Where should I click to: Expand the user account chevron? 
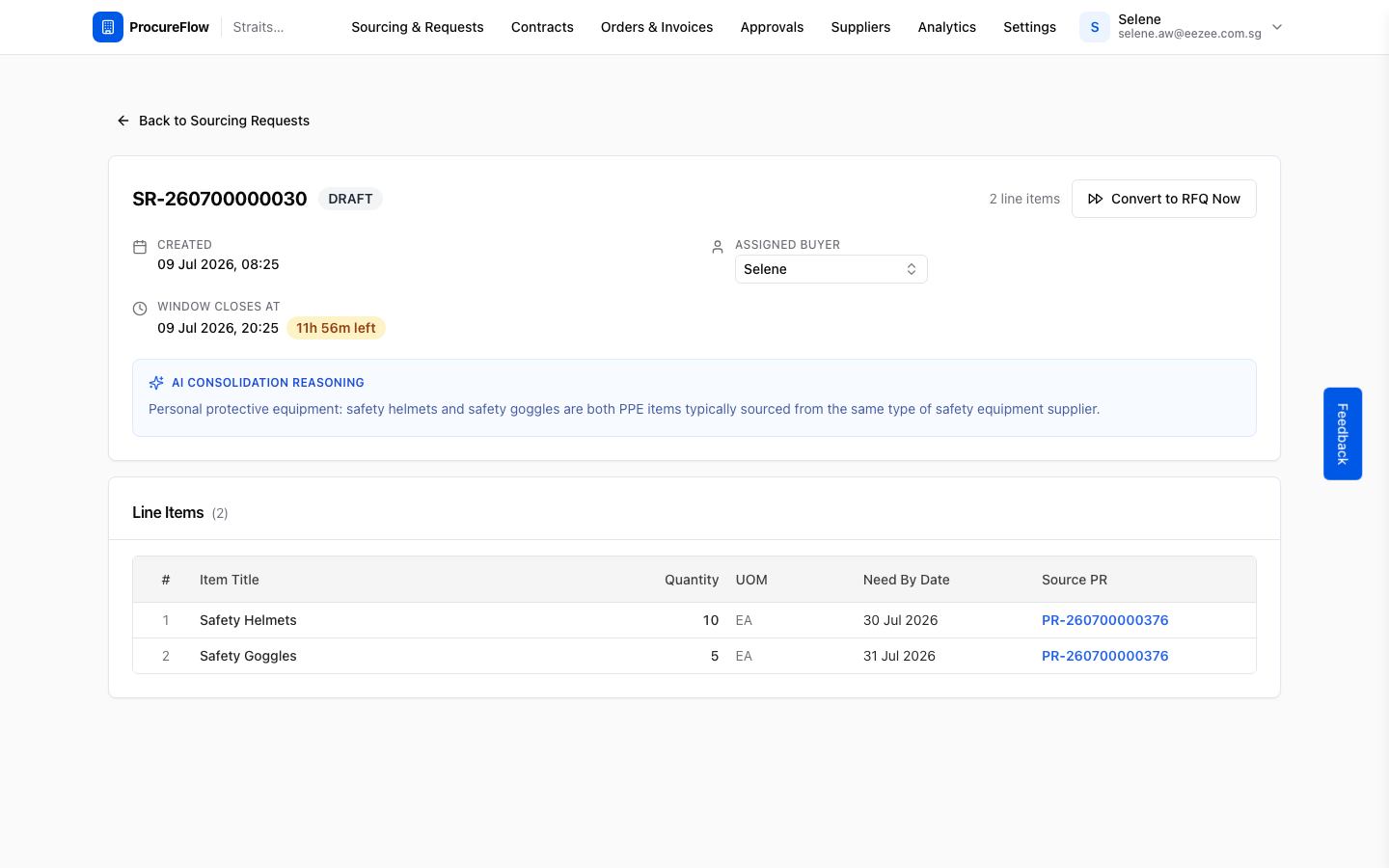pos(1277,27)
